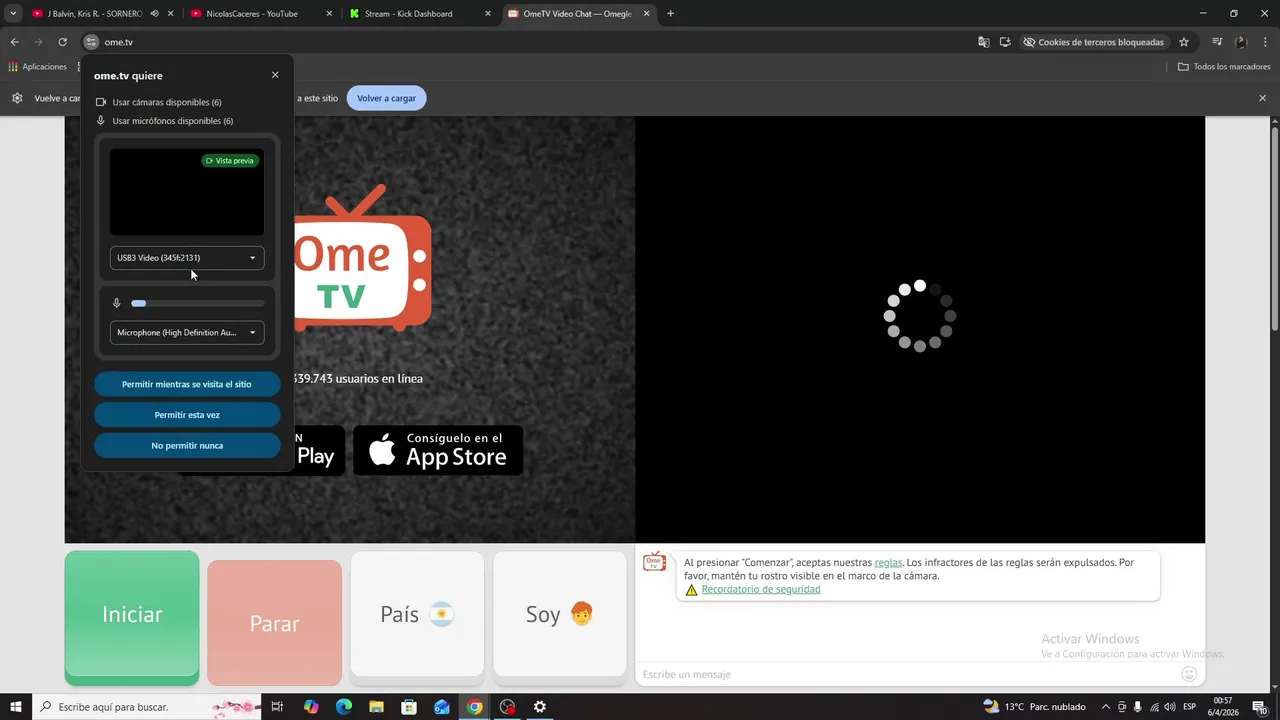Close the NicolasCaceres - YouTube tab
The image size is (1280, 720).
329,14
